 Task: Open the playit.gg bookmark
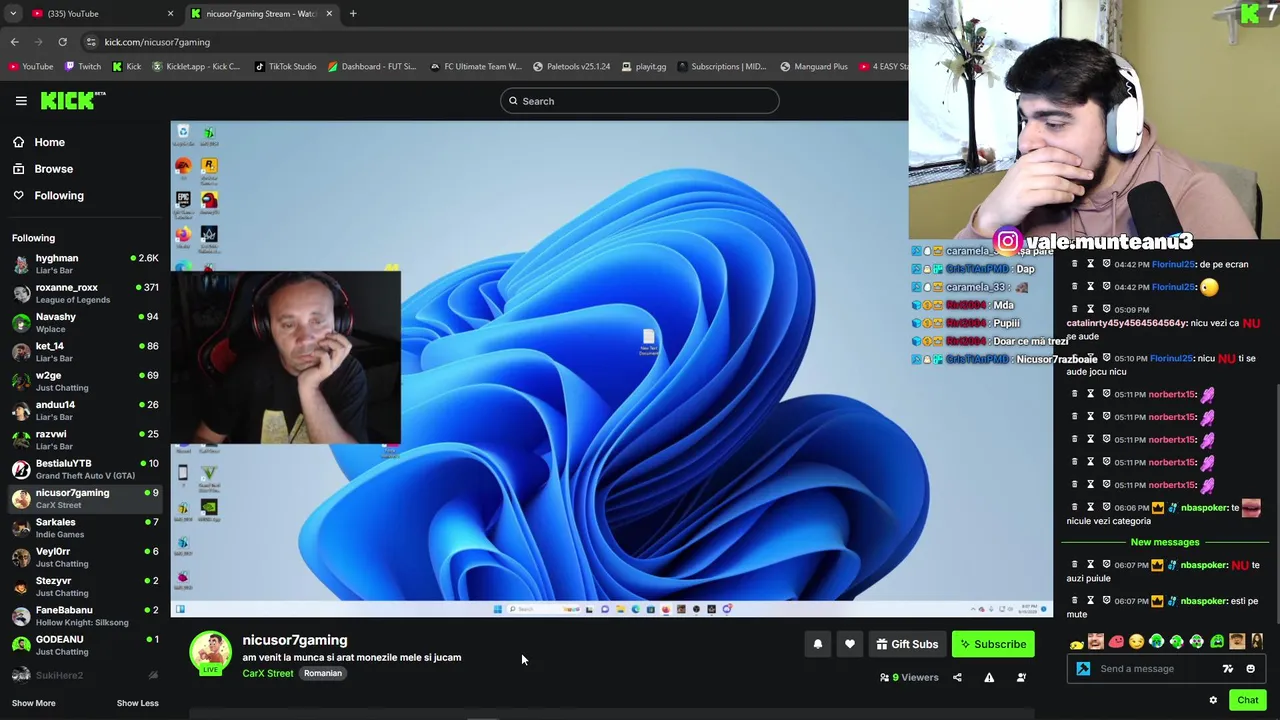643,67
